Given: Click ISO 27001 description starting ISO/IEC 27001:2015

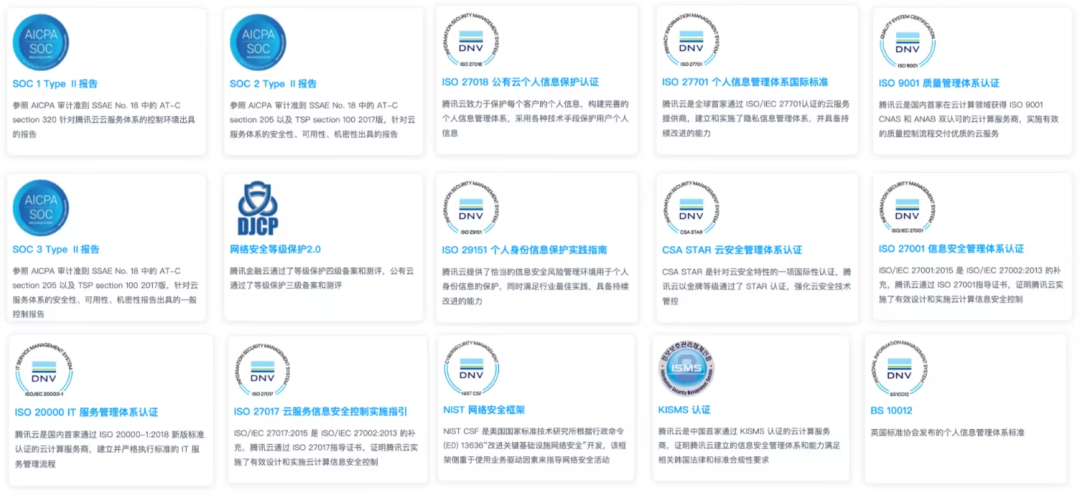Looking at the screenshot, I should tap(969, 285).
